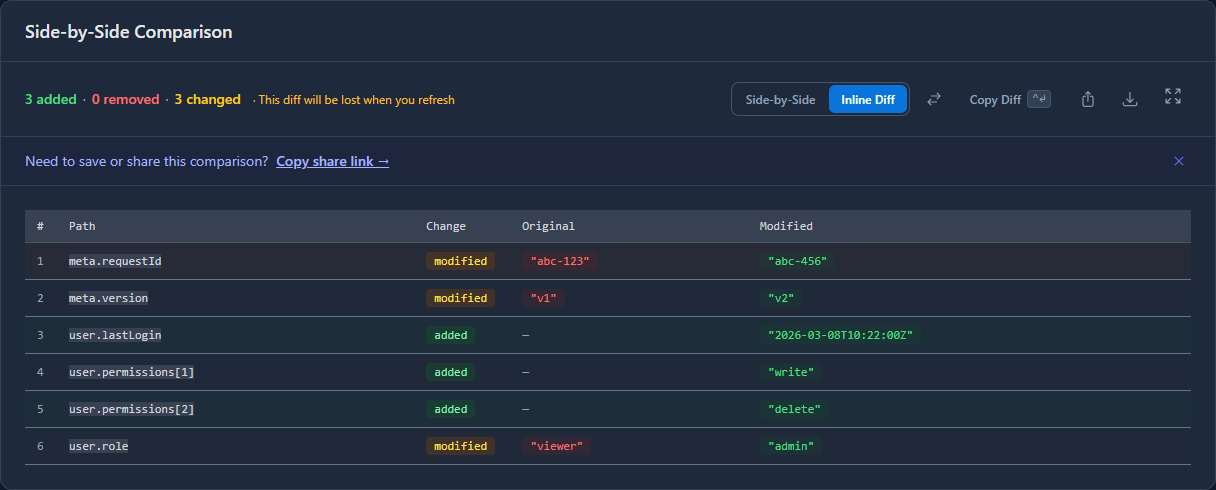This screenshot has width=1216, height=490.
Task: Click original value "viewer"
Action: click(x=556, y=446)
